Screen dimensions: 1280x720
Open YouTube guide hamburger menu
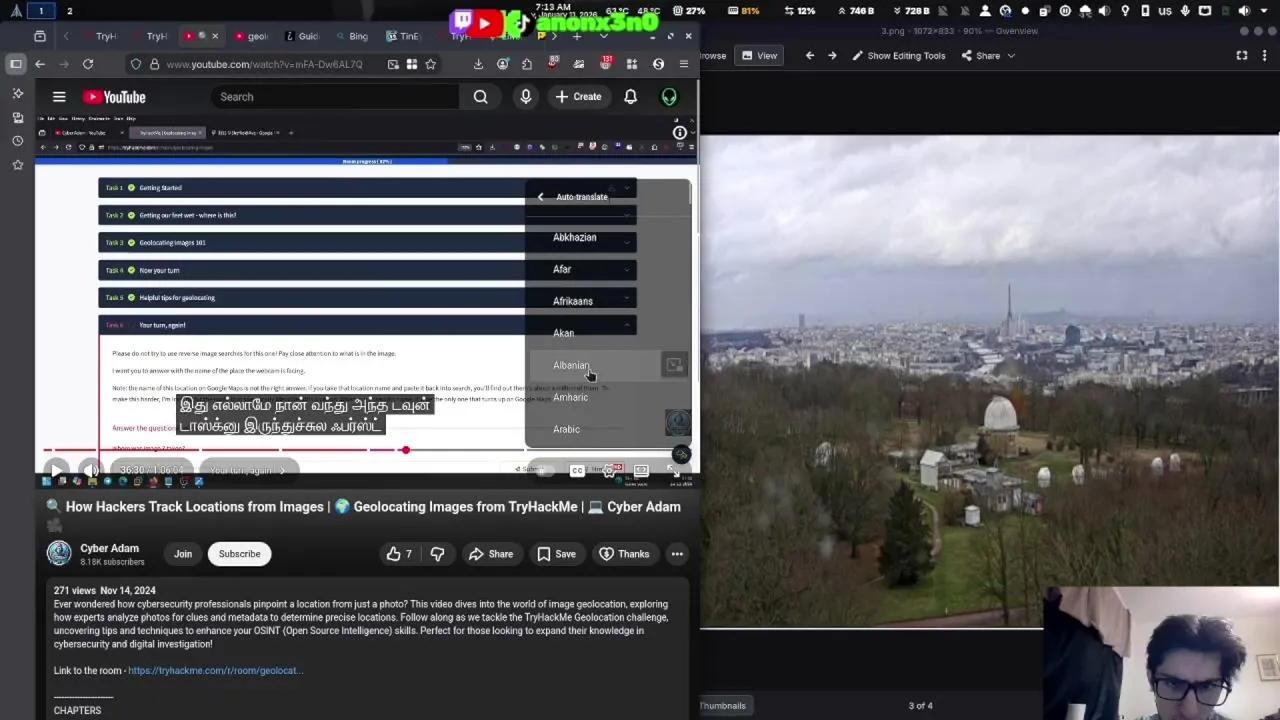coord(59,97)
